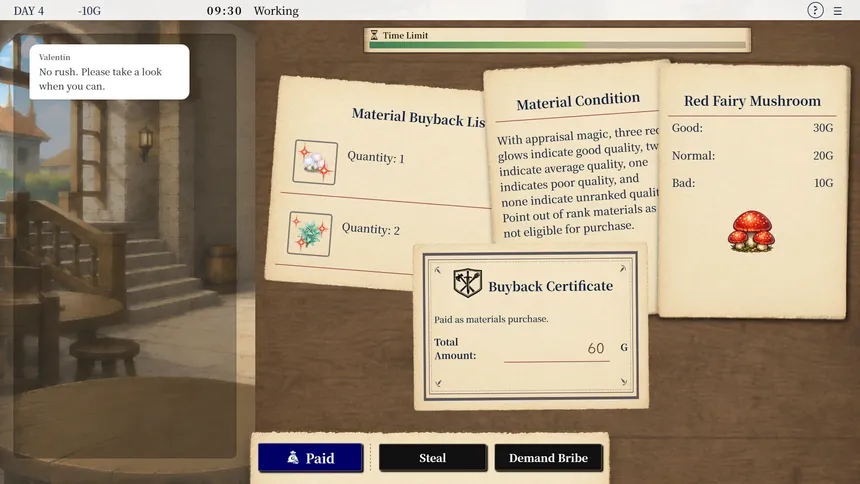Image resolution: width=860 pixels, height=484 pixels.
Task: Open the help question mark icon
Action: pos(815,10)
